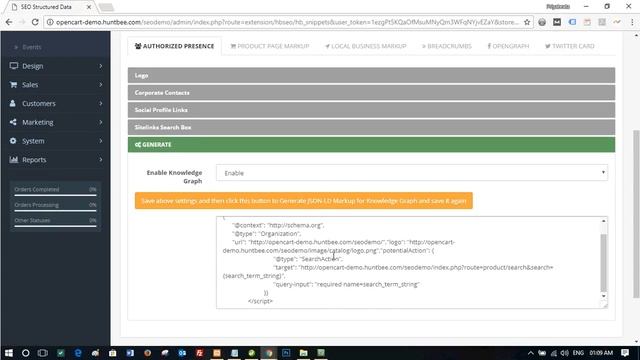Click the volume speaker tray icon
The height and width of the screenshot is (360, 640).
[x=565, y=353]
